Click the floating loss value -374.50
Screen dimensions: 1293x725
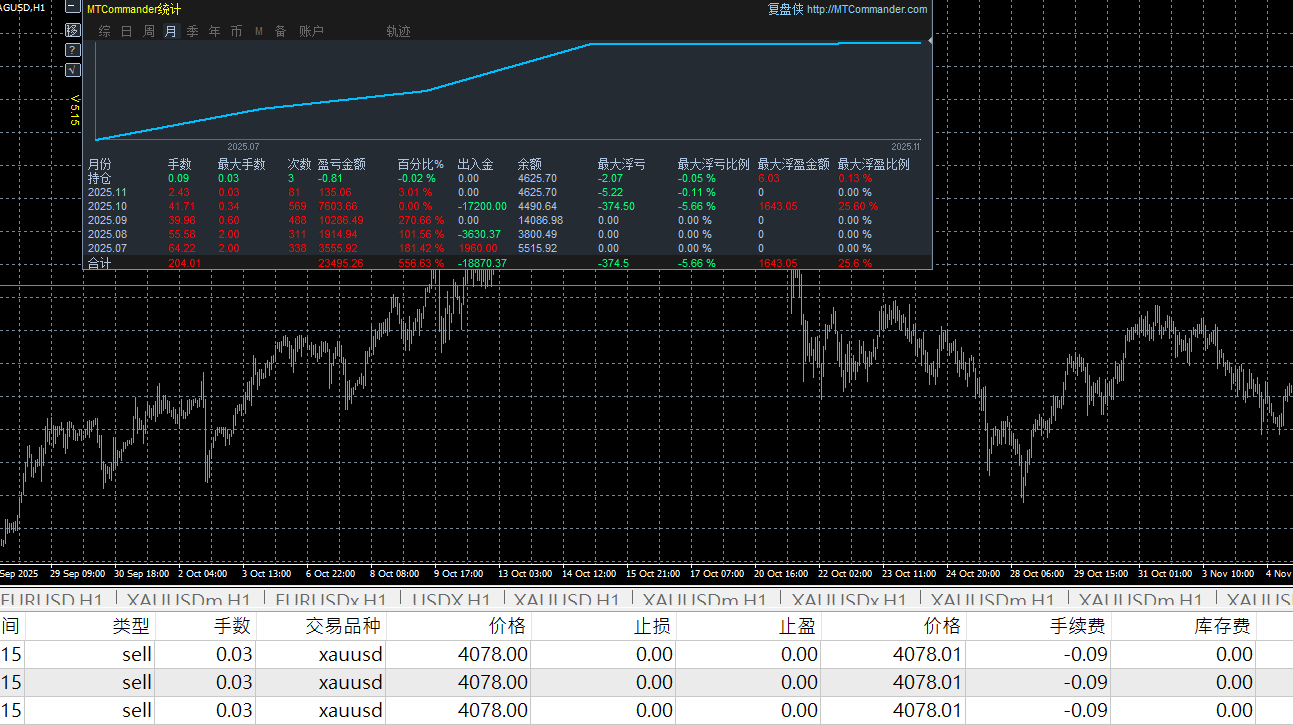(x=616, y=206)
